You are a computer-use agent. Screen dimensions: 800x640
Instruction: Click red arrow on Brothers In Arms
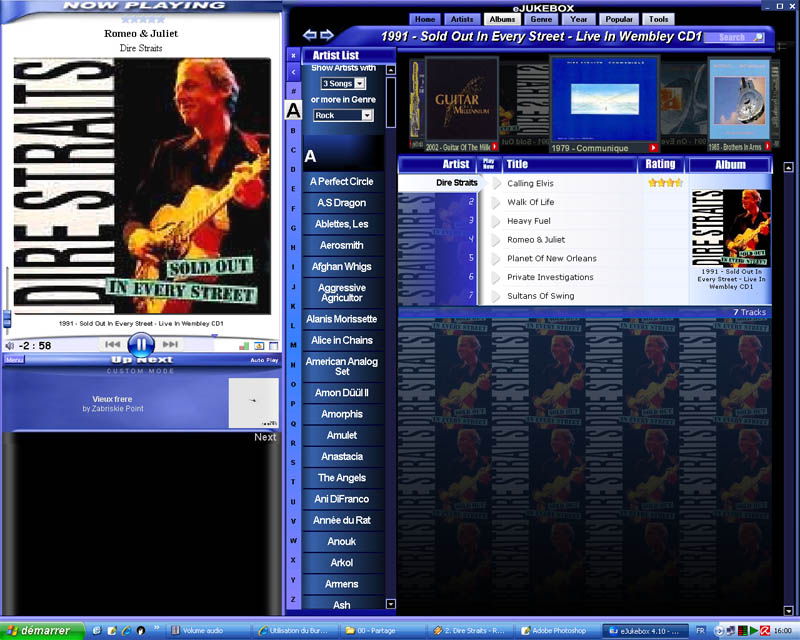[x=767, y=147]
